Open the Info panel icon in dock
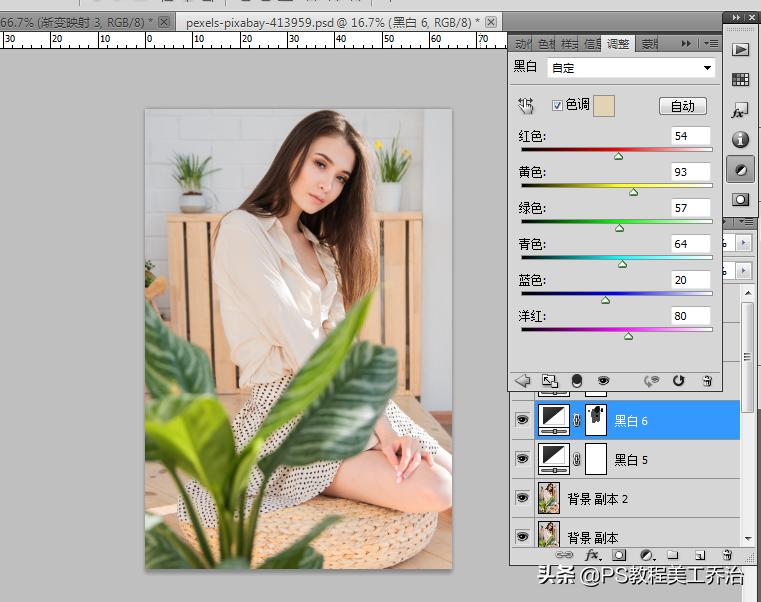This screenshot has height=602, width=761. tap(740, 140)
